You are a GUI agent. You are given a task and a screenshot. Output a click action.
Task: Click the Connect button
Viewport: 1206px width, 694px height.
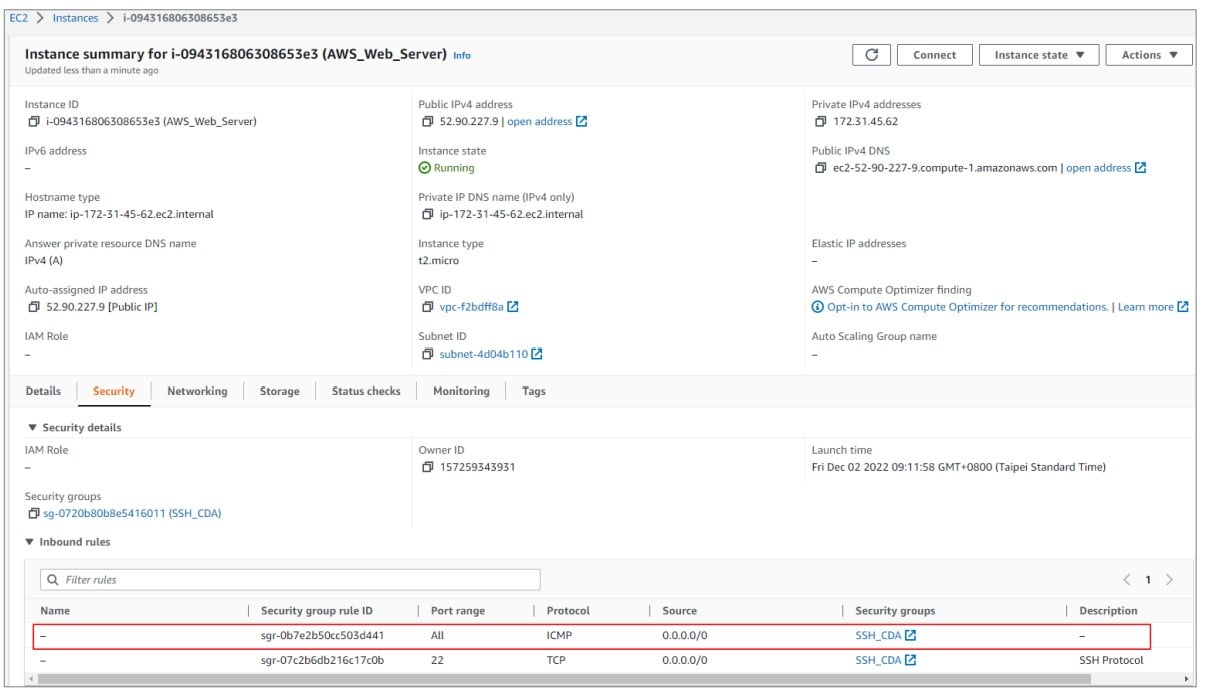pos(934,55)
